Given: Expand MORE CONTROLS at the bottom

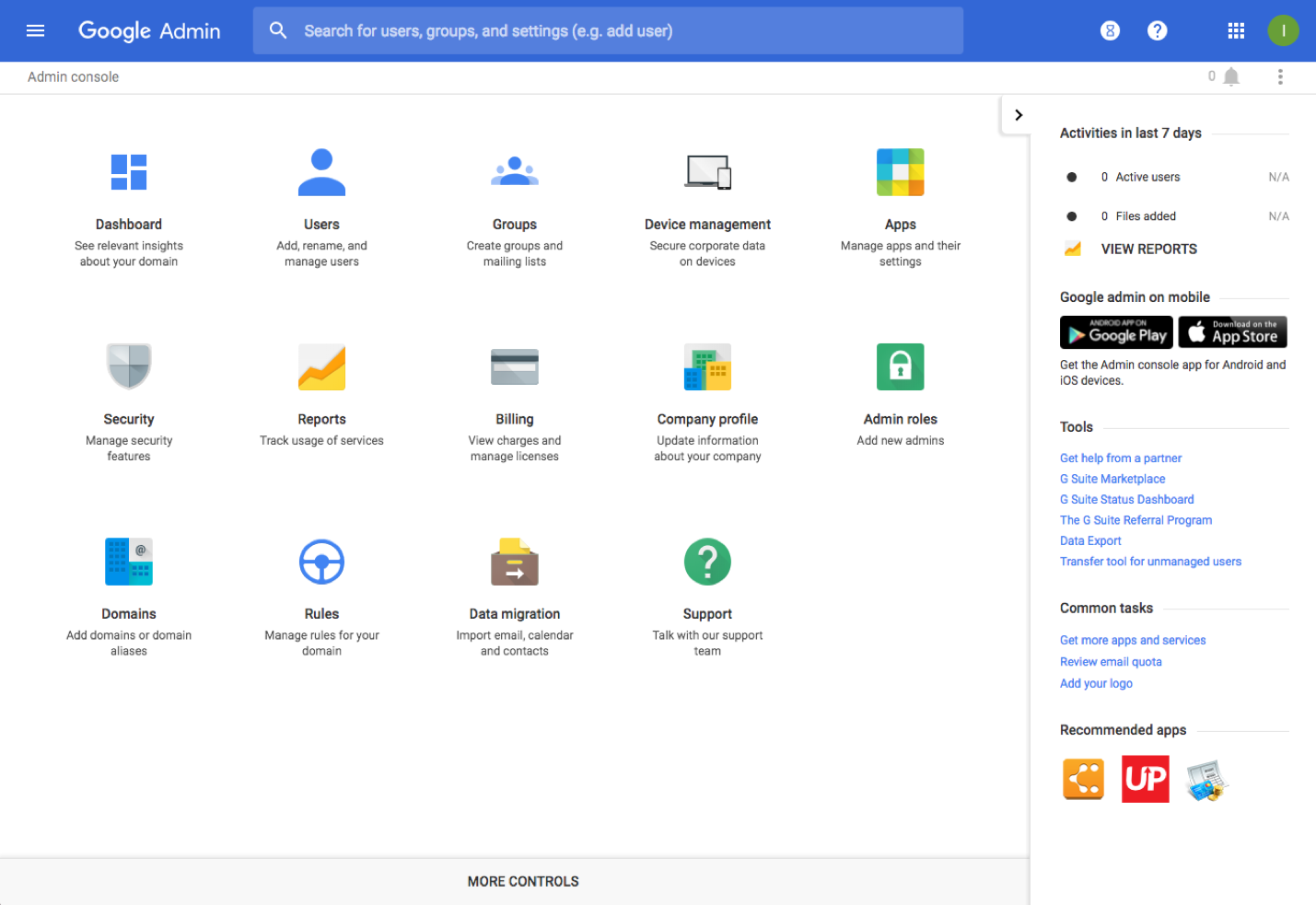Looking at the screenshot, I should 523,881.
